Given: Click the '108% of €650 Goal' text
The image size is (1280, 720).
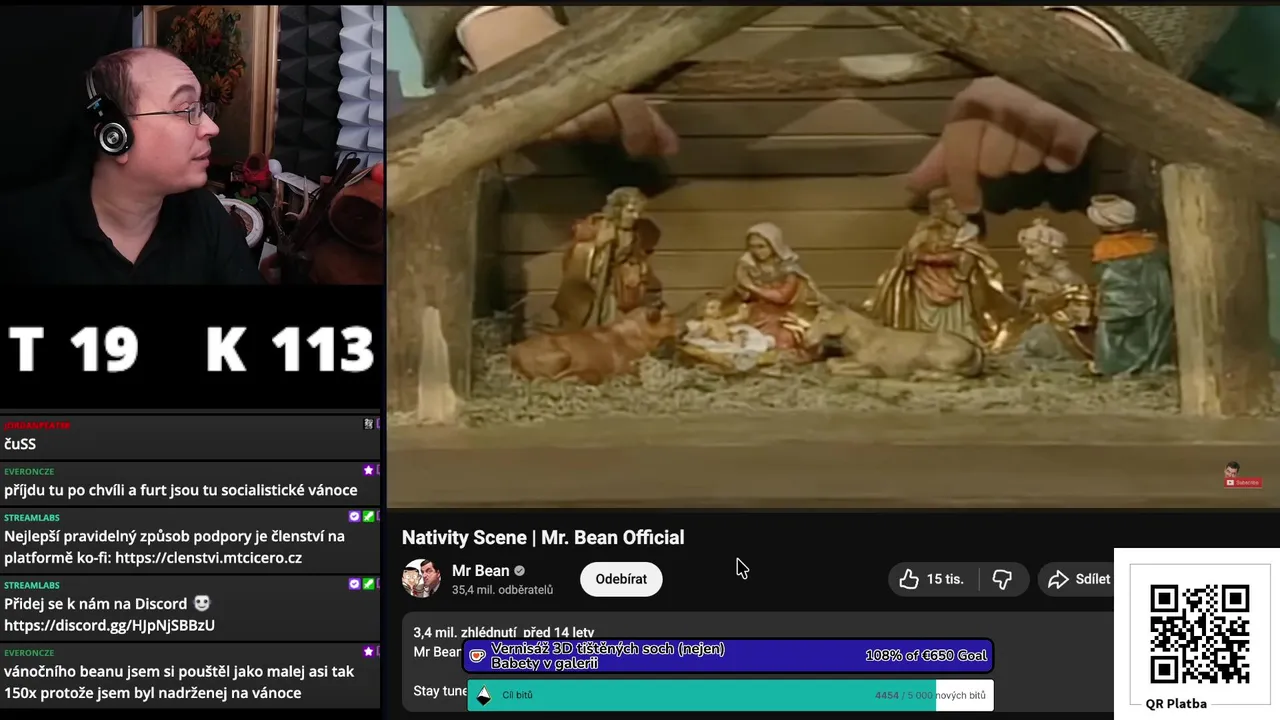Looking at the screenshot, I should point(926,656).
